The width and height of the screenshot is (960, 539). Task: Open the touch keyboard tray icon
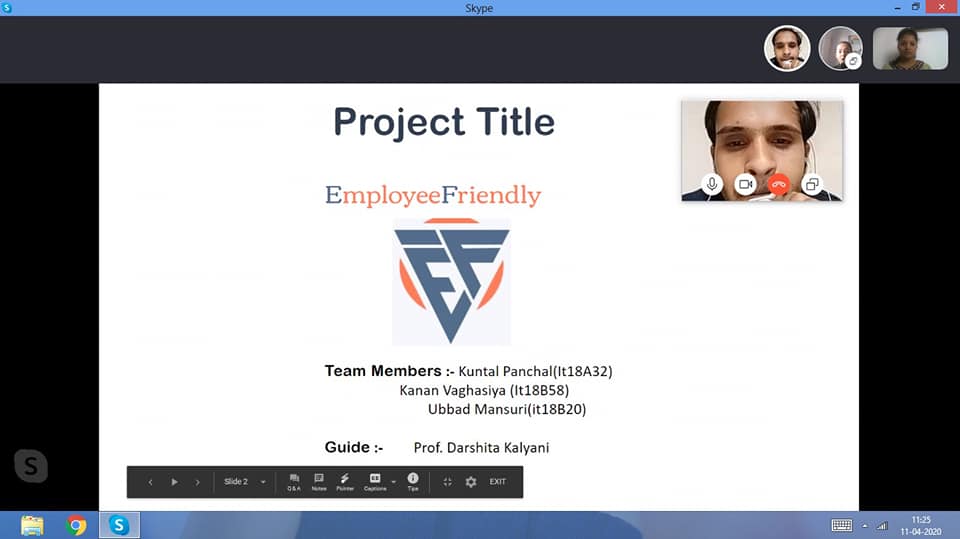click(x=842, y=525)
